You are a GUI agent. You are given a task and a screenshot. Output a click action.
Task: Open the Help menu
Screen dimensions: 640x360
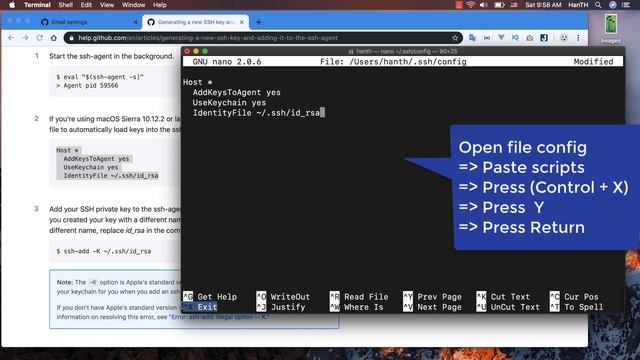click(160, 5)
